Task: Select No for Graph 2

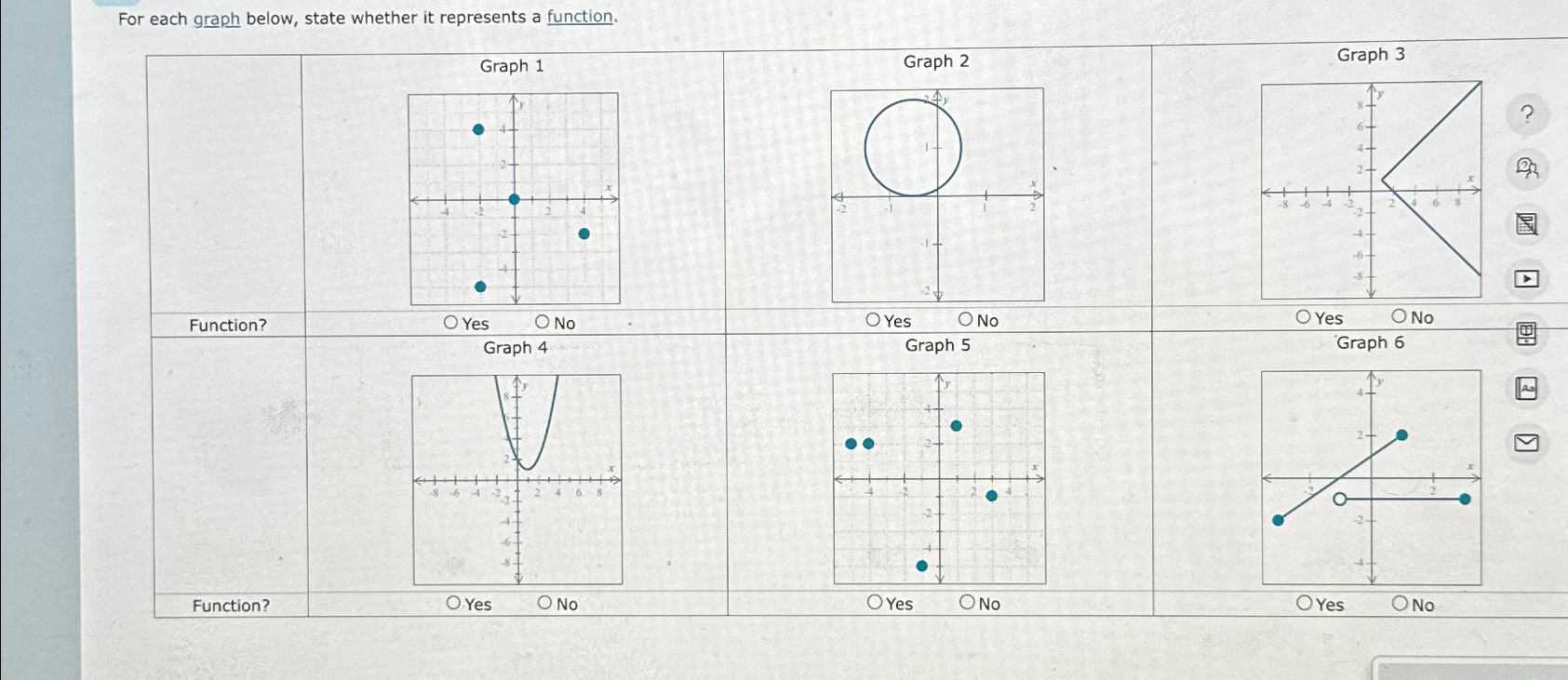Action: [x=968, y=320]
